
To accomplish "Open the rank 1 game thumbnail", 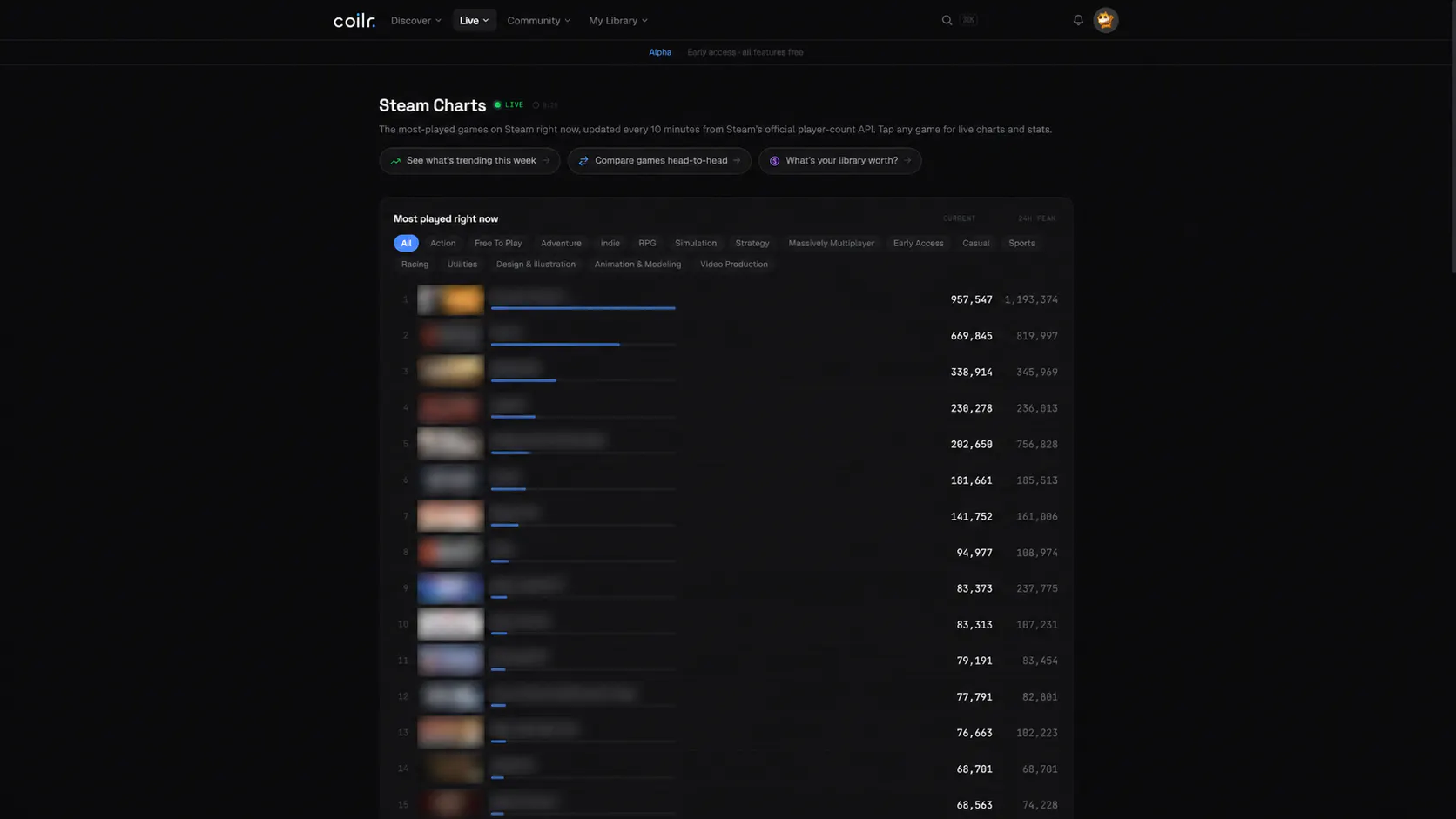I will click(450, 299).
